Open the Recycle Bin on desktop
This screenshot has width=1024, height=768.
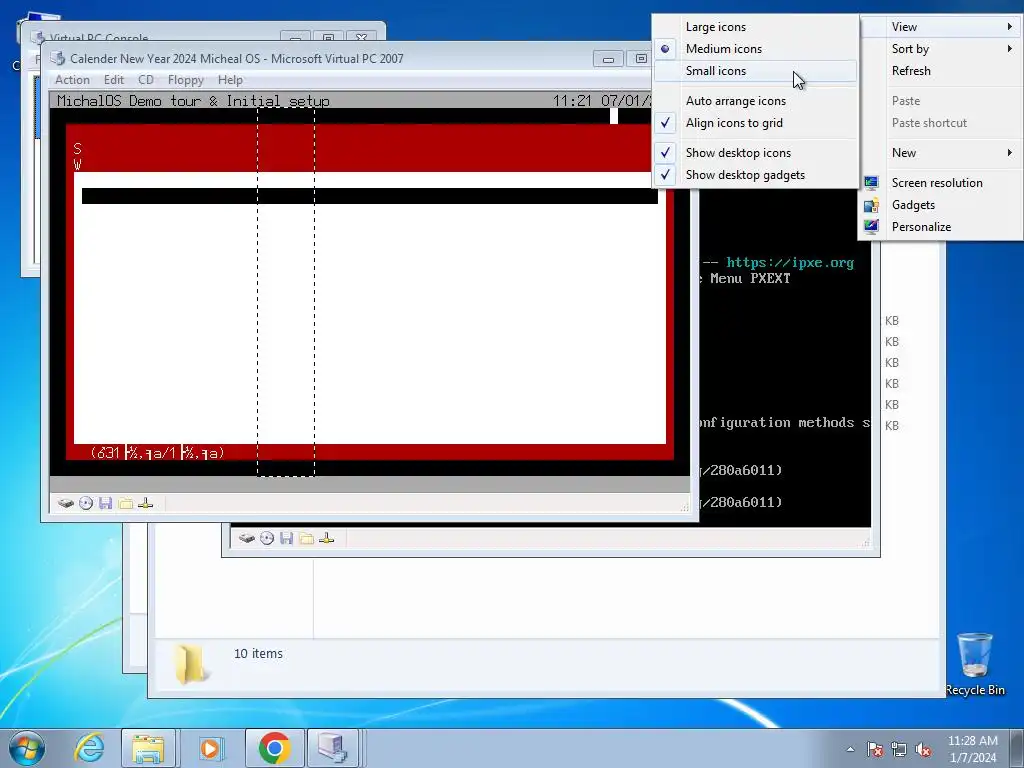coord(975,664)
